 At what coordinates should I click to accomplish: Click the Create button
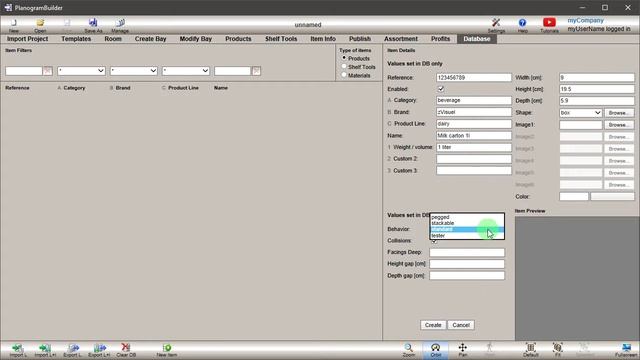click(x=433, y=325)
